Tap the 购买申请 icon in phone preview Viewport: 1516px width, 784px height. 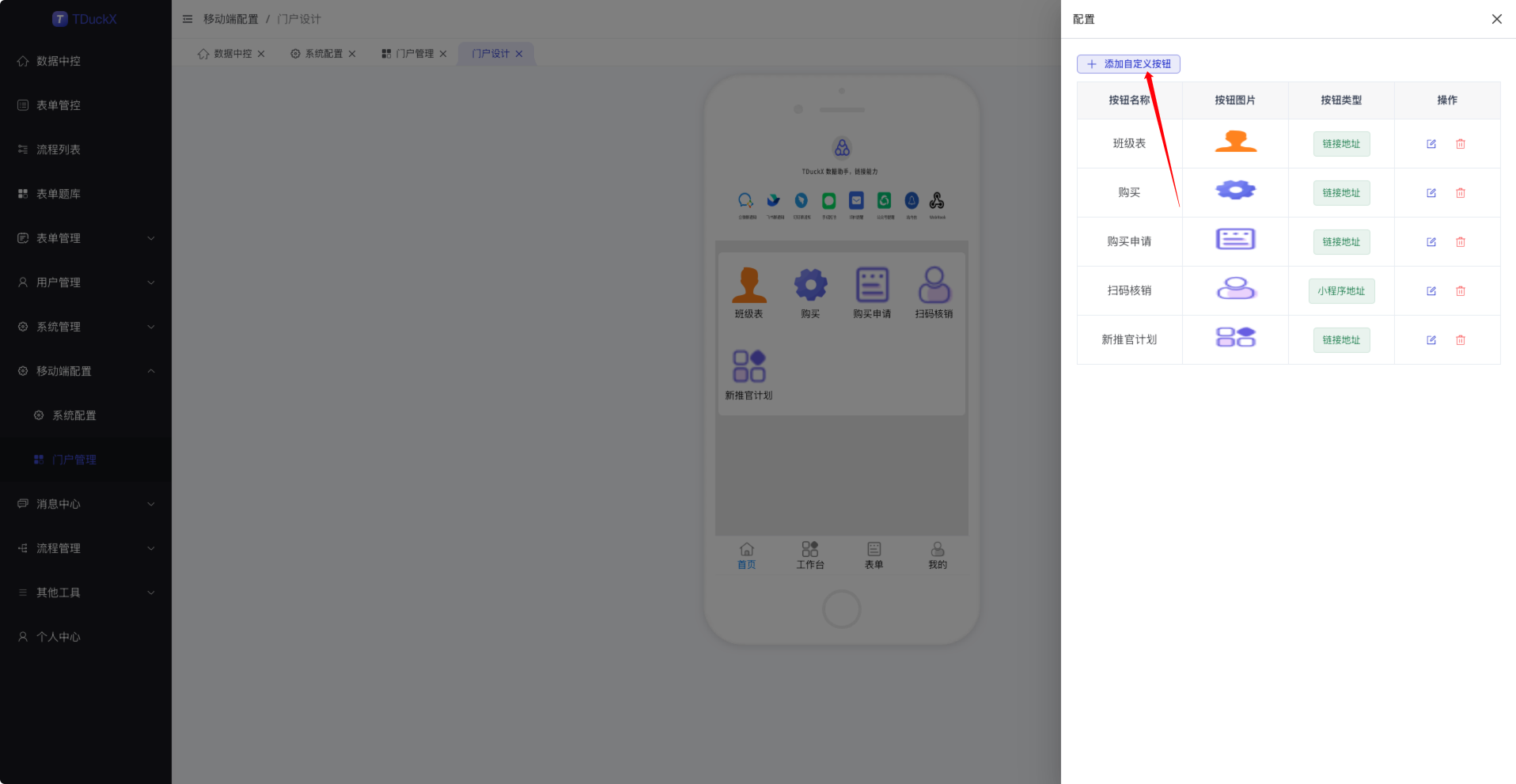872,285
